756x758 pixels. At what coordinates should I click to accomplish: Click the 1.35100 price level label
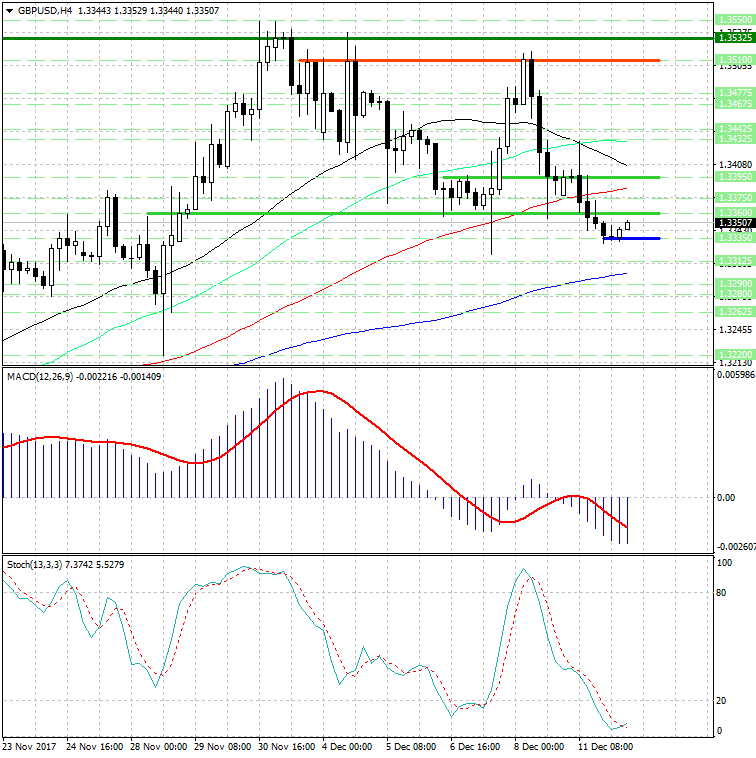[735, 59]
